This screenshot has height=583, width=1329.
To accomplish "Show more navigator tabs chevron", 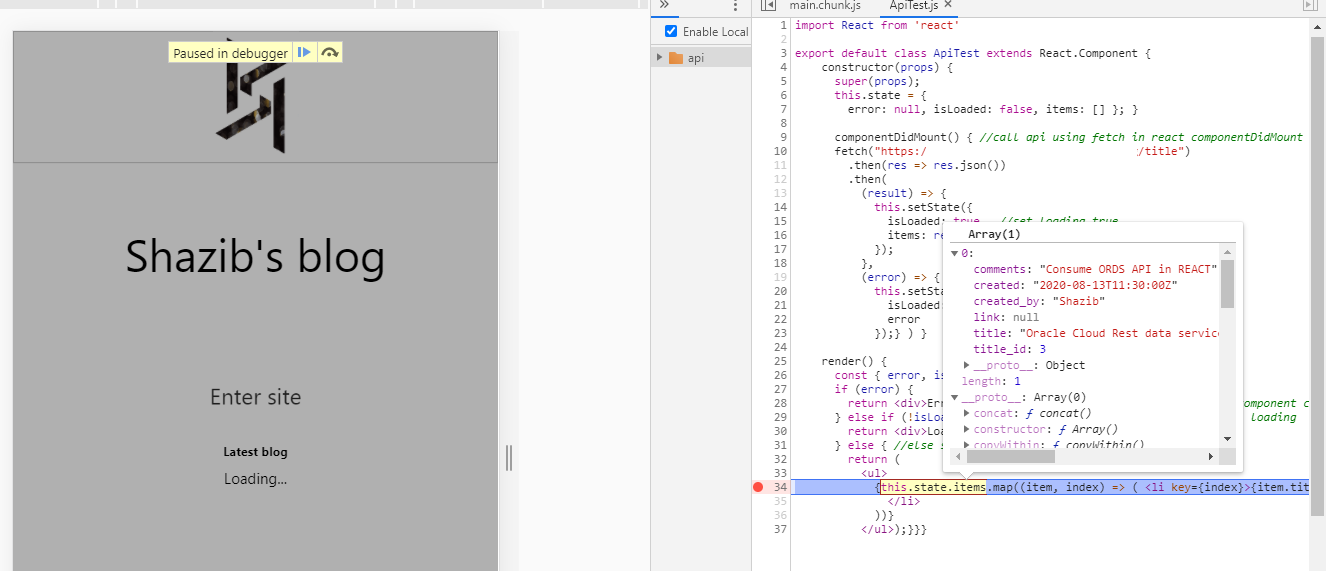I will click(x=665, y=5).
